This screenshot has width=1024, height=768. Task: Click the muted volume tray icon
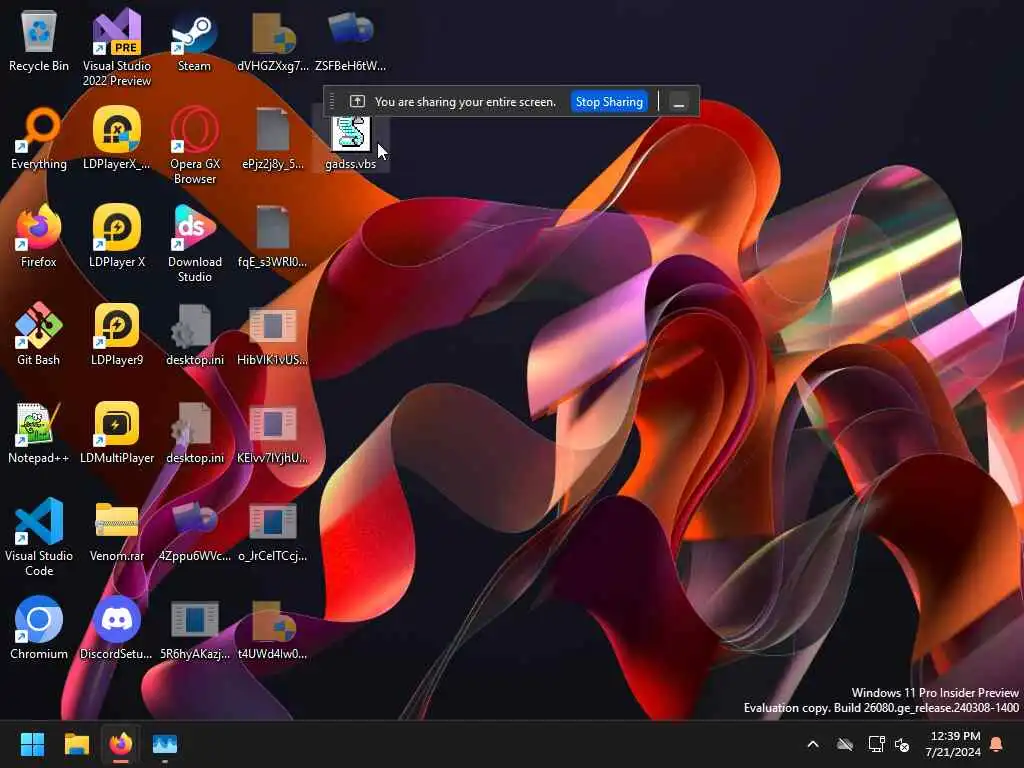pyautogui.click(x=902, y=744)
